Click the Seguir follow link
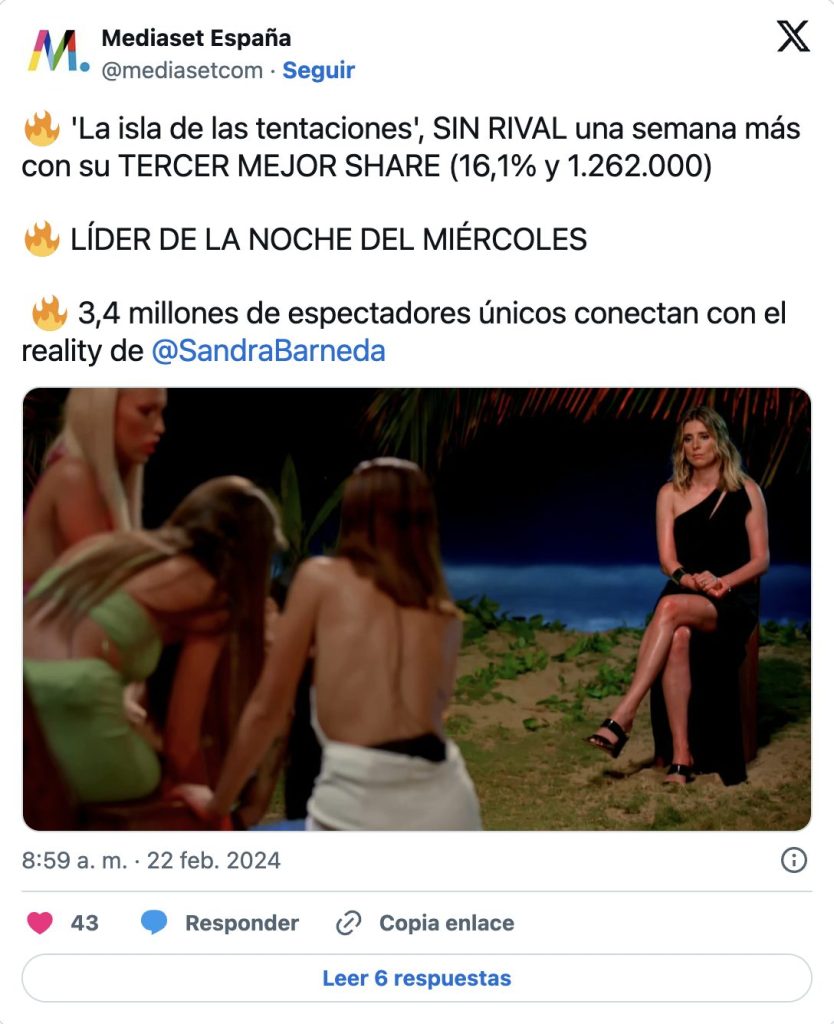This screenshot has height=1024, width=834. pos(318,70)
